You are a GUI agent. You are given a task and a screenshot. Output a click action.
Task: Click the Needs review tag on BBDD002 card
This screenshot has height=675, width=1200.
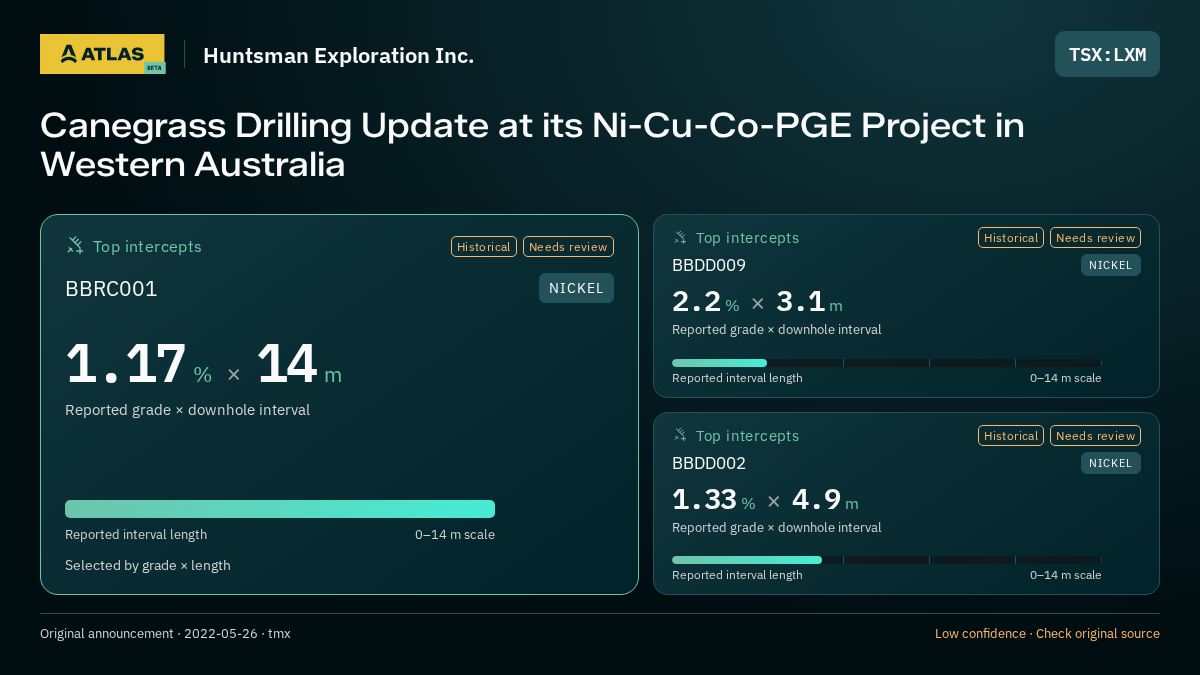(x=1095, y=436)
